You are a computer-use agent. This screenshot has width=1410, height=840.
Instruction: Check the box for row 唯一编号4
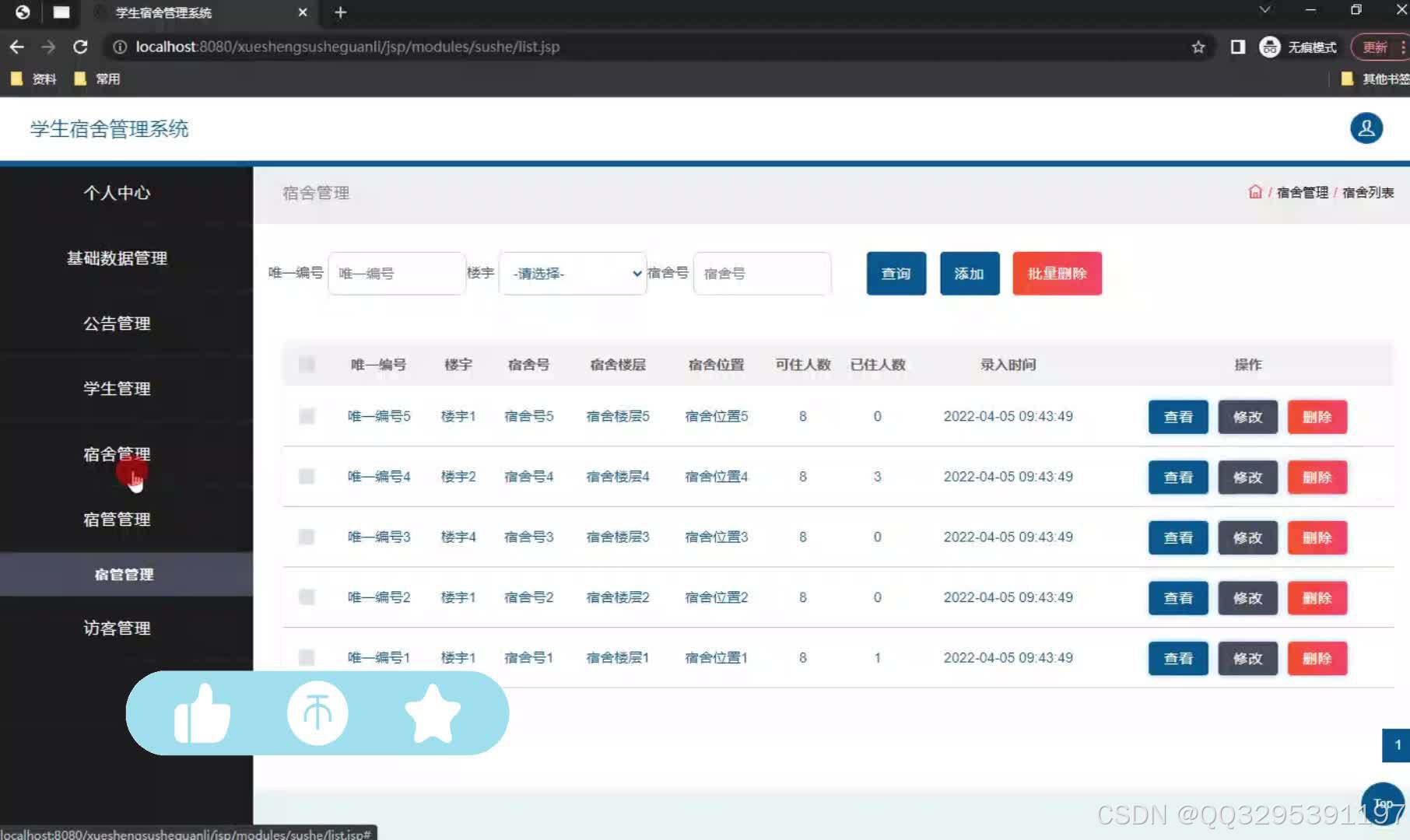[307, 476]
